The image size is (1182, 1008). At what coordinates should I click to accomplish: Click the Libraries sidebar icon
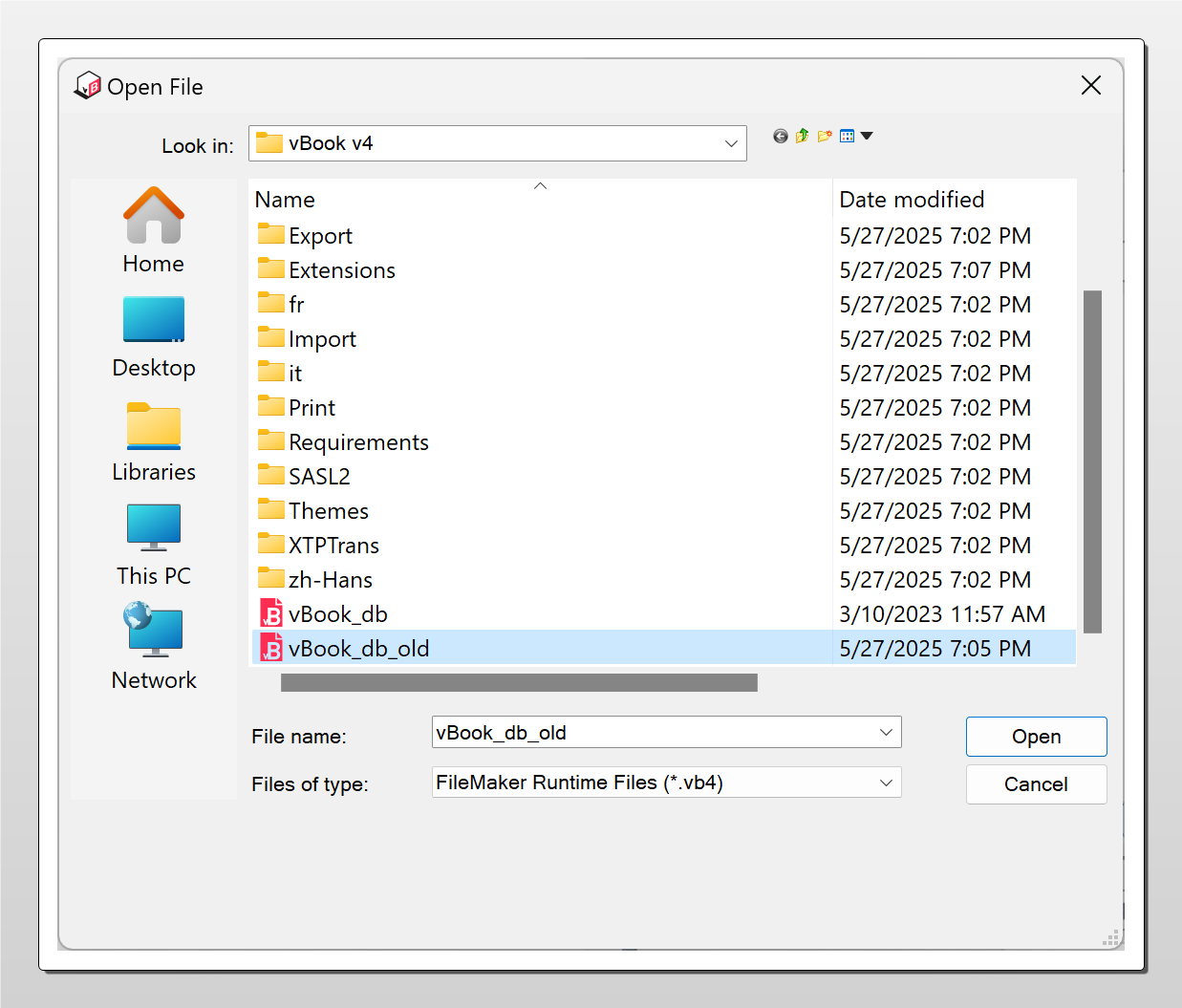[153, 426]
